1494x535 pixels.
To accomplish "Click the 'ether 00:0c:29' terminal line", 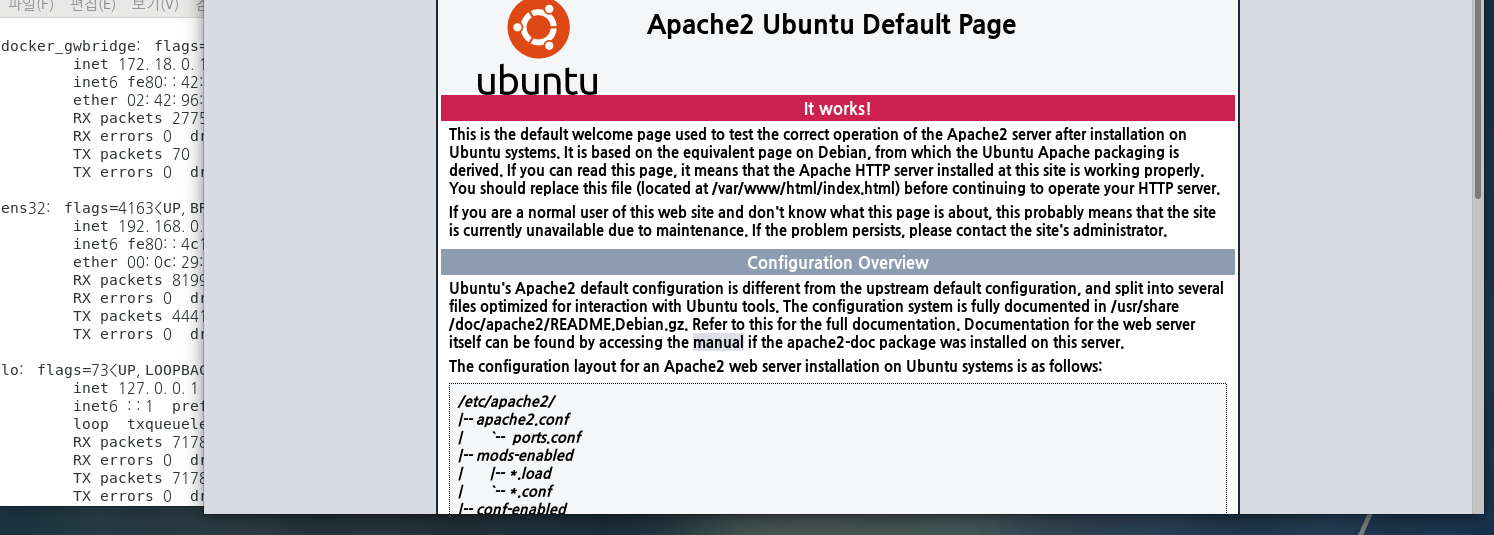I will pyautogui.click(x=138, y=262).
